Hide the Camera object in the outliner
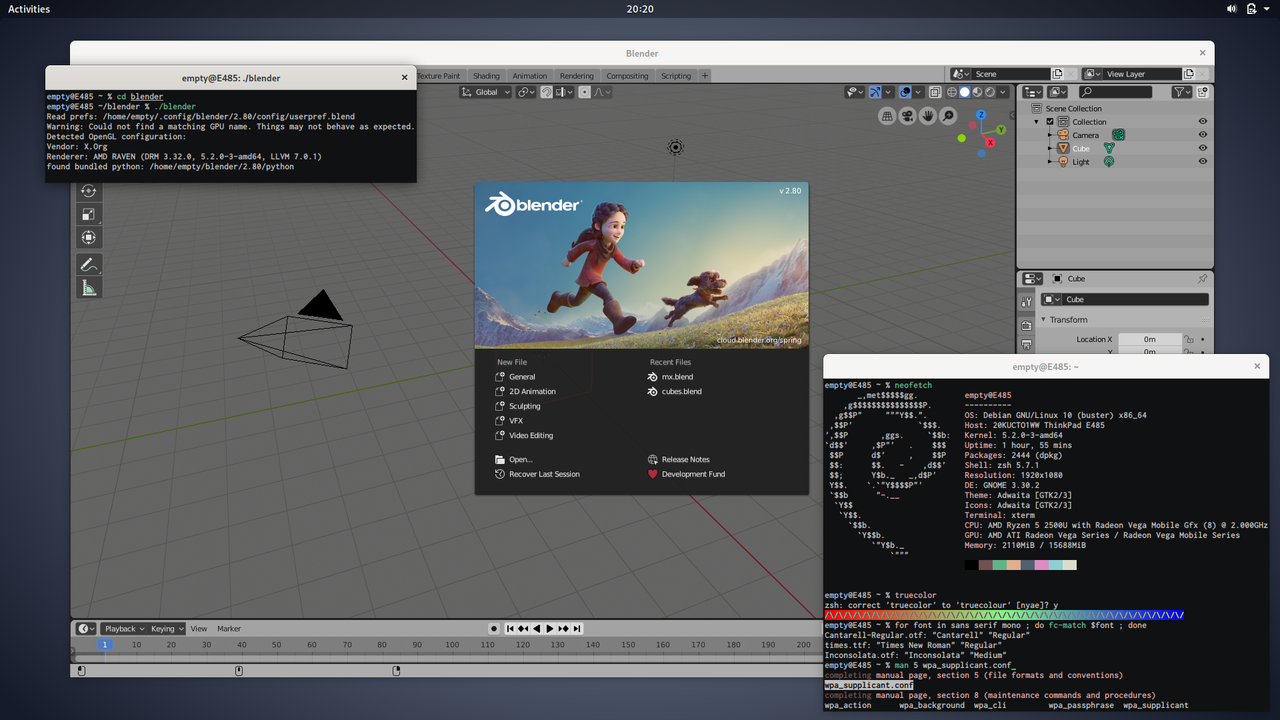Viewport: 1280px width, 720px height. tap(1203, 135)
